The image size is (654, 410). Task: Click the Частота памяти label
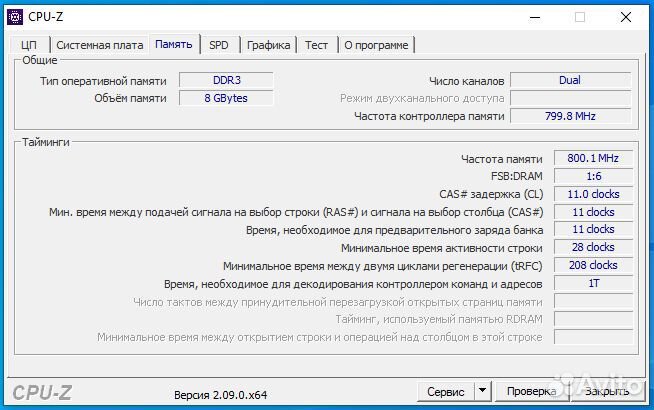tap(502, 159)
